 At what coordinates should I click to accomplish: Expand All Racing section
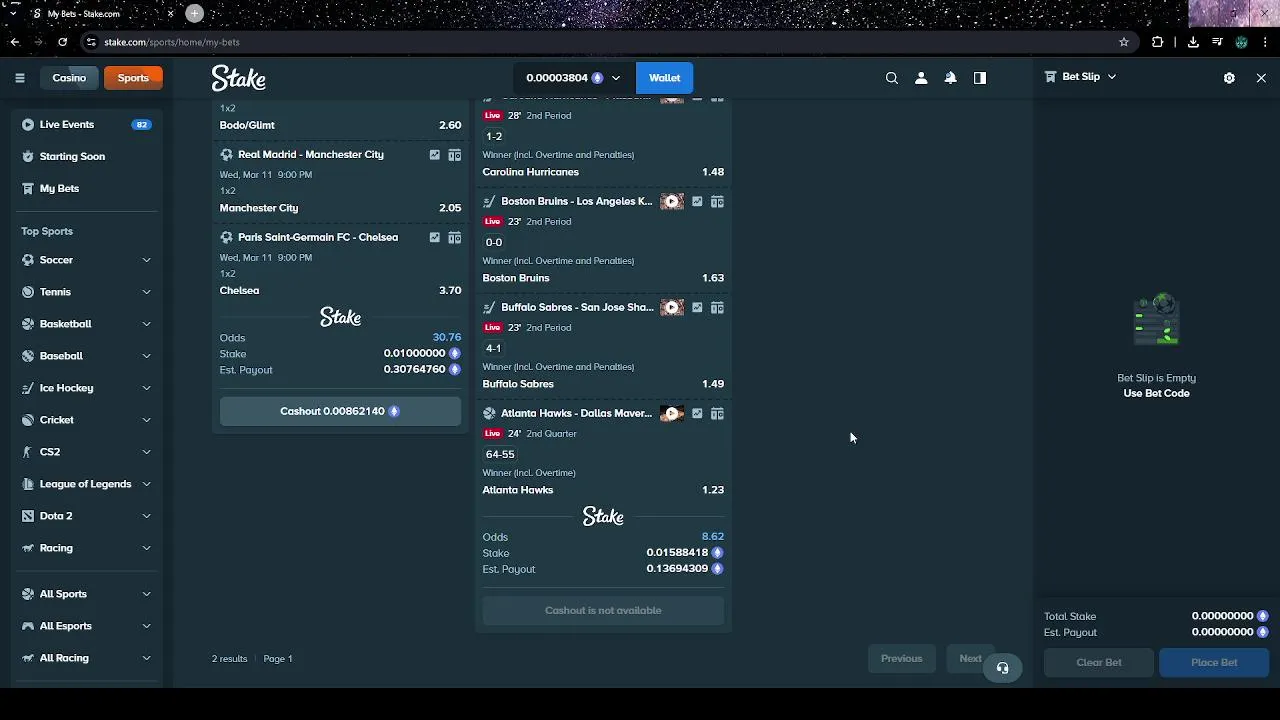point(146,658)
